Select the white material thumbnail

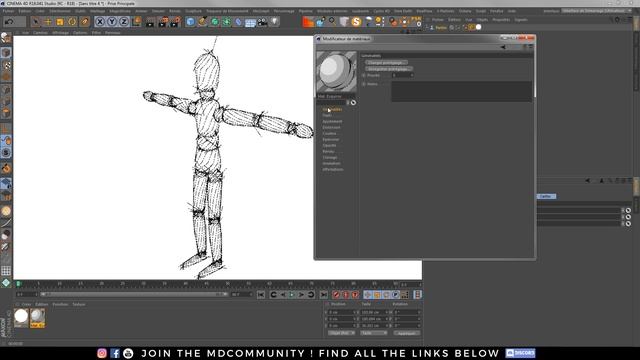point(21,318)
